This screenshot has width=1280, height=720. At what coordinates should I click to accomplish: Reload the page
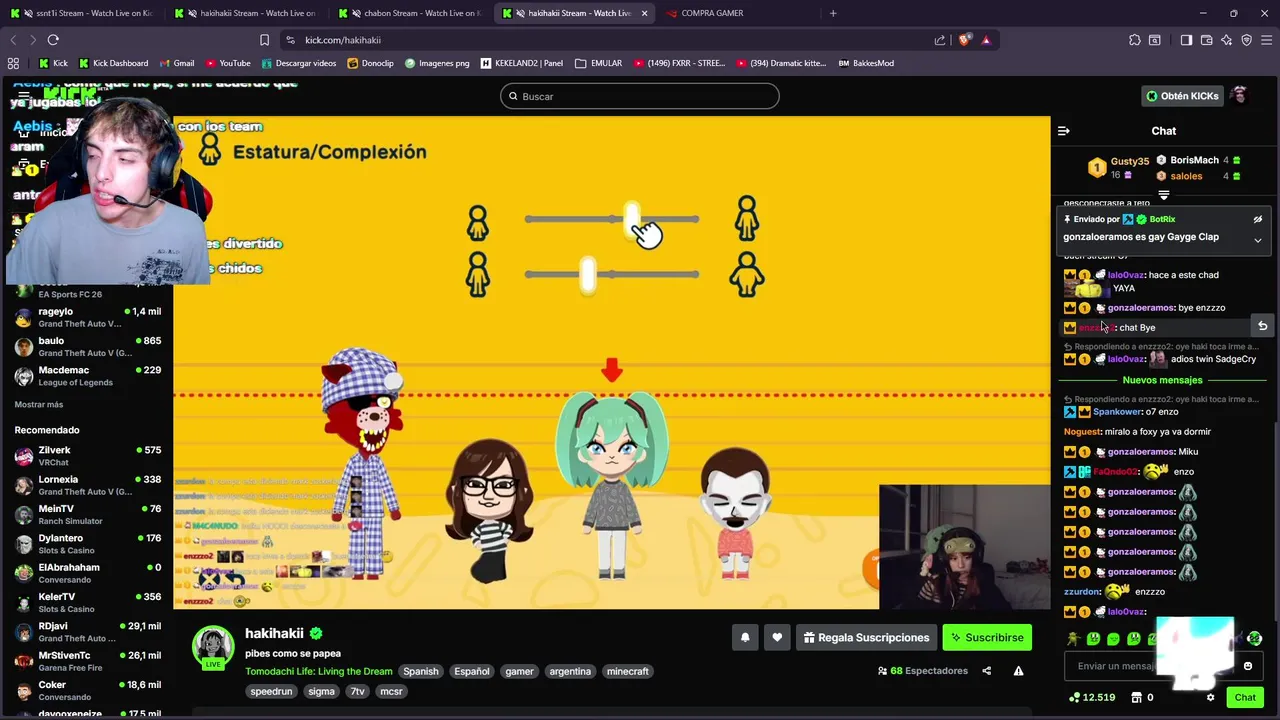pyautogui.click(x=53, y=40)
